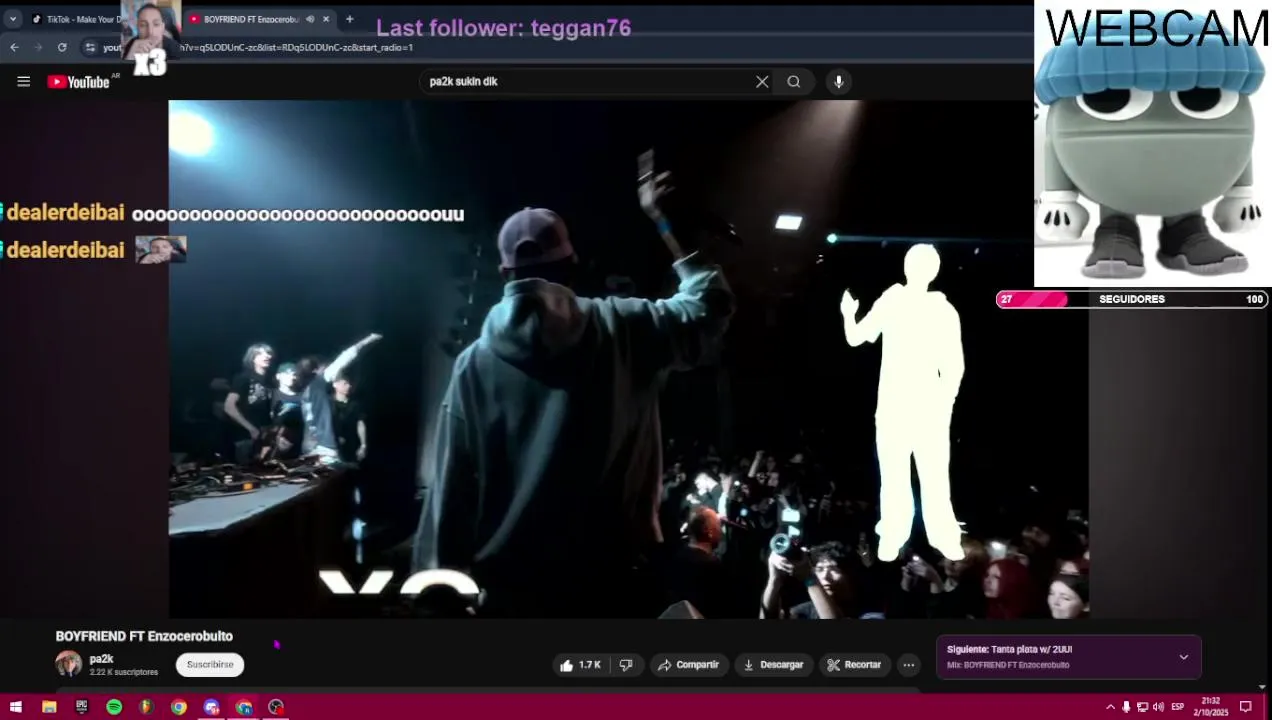The image size is (1272, 720).
Task: Open the tab search dropdown arrow
Action: [x=13, y=19]
